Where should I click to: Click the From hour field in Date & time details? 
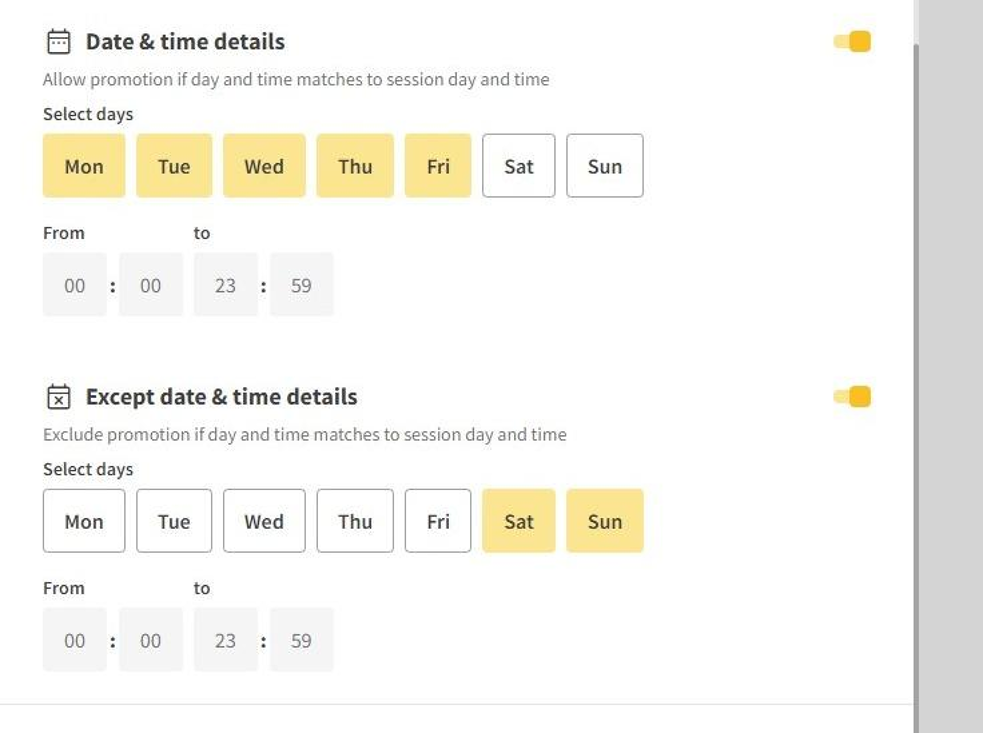(75, 285)
